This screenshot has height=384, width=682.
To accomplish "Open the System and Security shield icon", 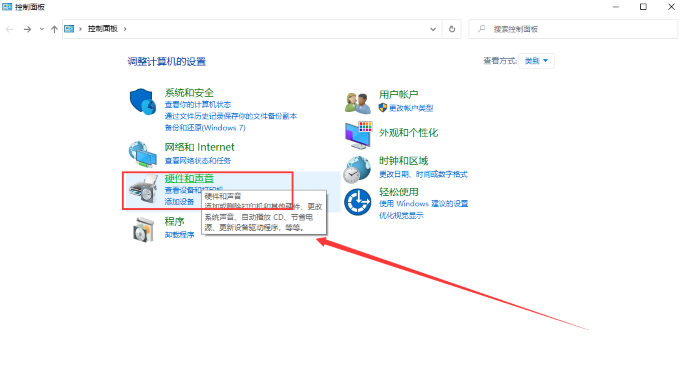I will click(143, 102).
